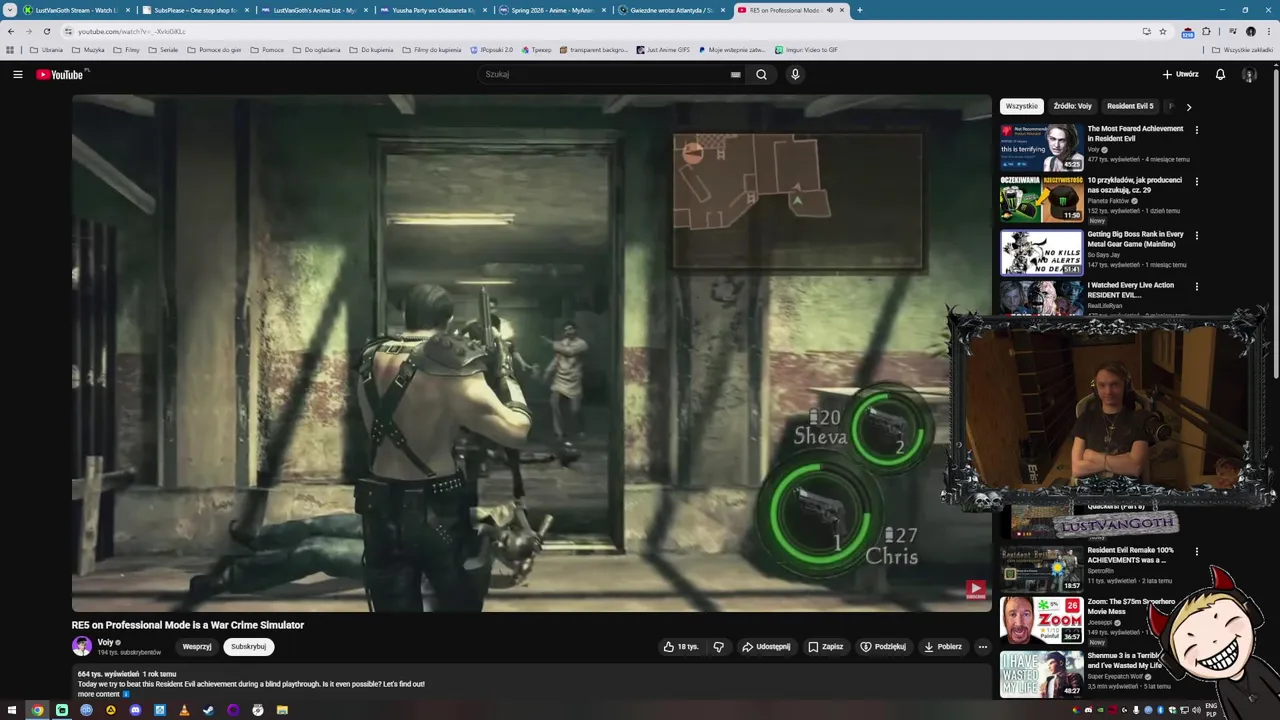Screen dimensions: 1280x720
Task: Select the Wszystkie filter chip
Action: point(1021,106)
